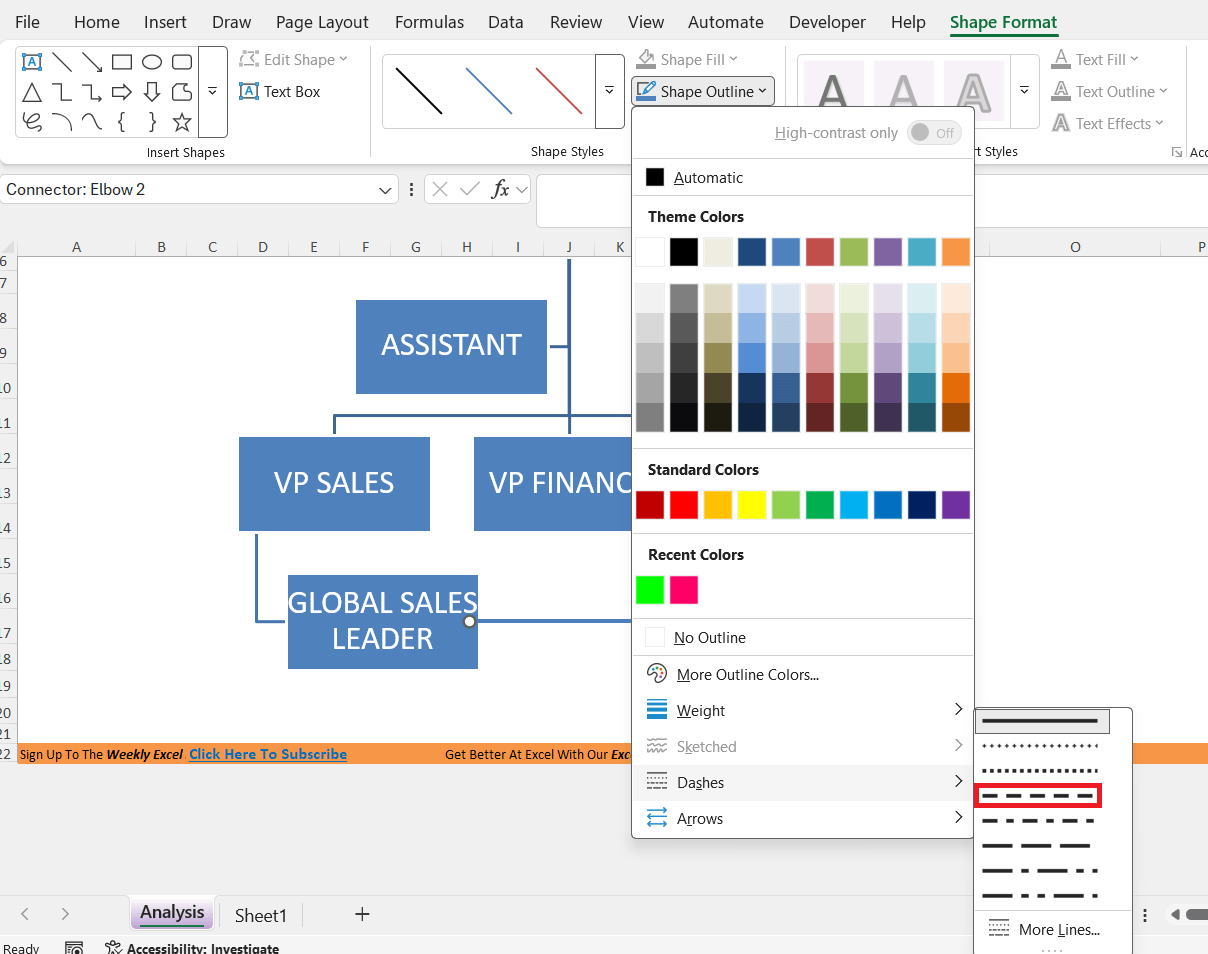Pick the Orange theme color swatch
The height and width of the screenshot is (954, 1208).
click(956, 252)
